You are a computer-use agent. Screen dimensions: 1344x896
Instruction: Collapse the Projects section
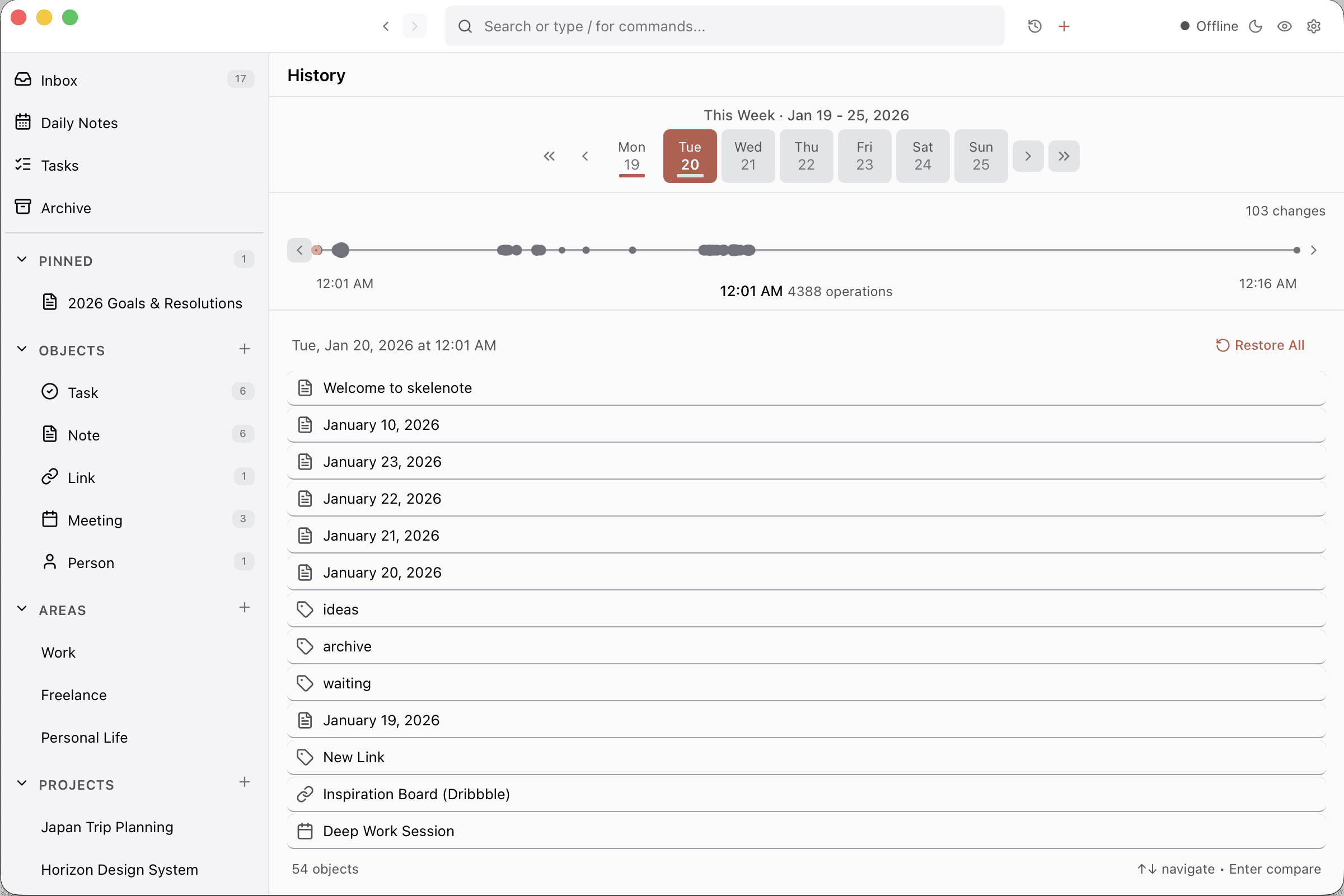pyautogui.click(x=22, y=784)
